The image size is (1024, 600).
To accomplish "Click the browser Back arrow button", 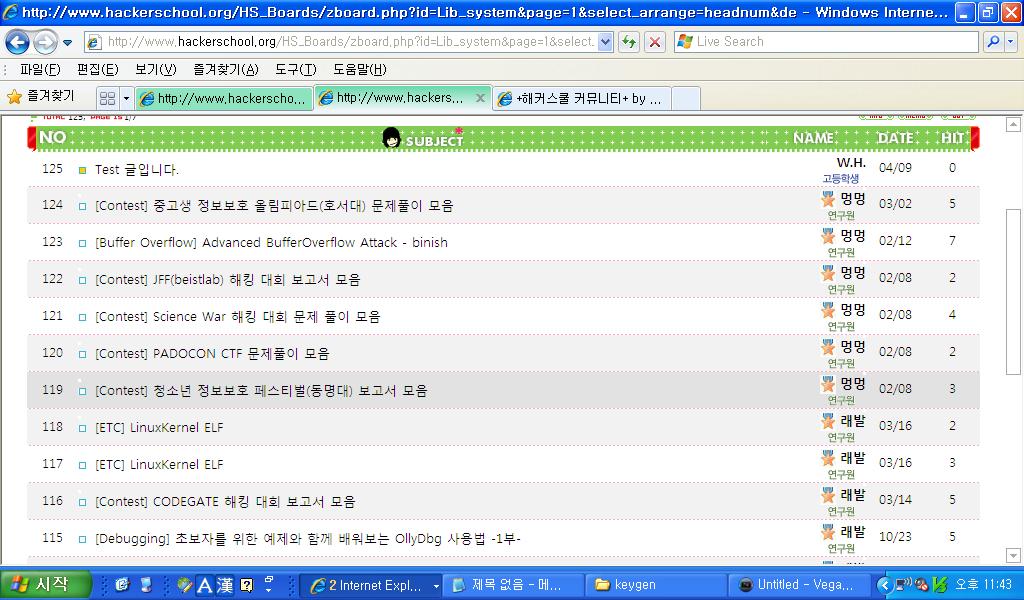I will tap(17, 42).
